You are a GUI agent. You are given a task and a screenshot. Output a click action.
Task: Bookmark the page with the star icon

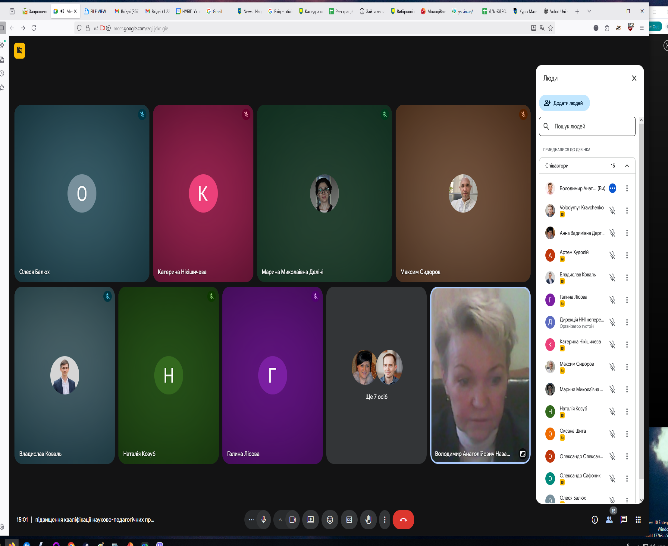click(550, 28)
